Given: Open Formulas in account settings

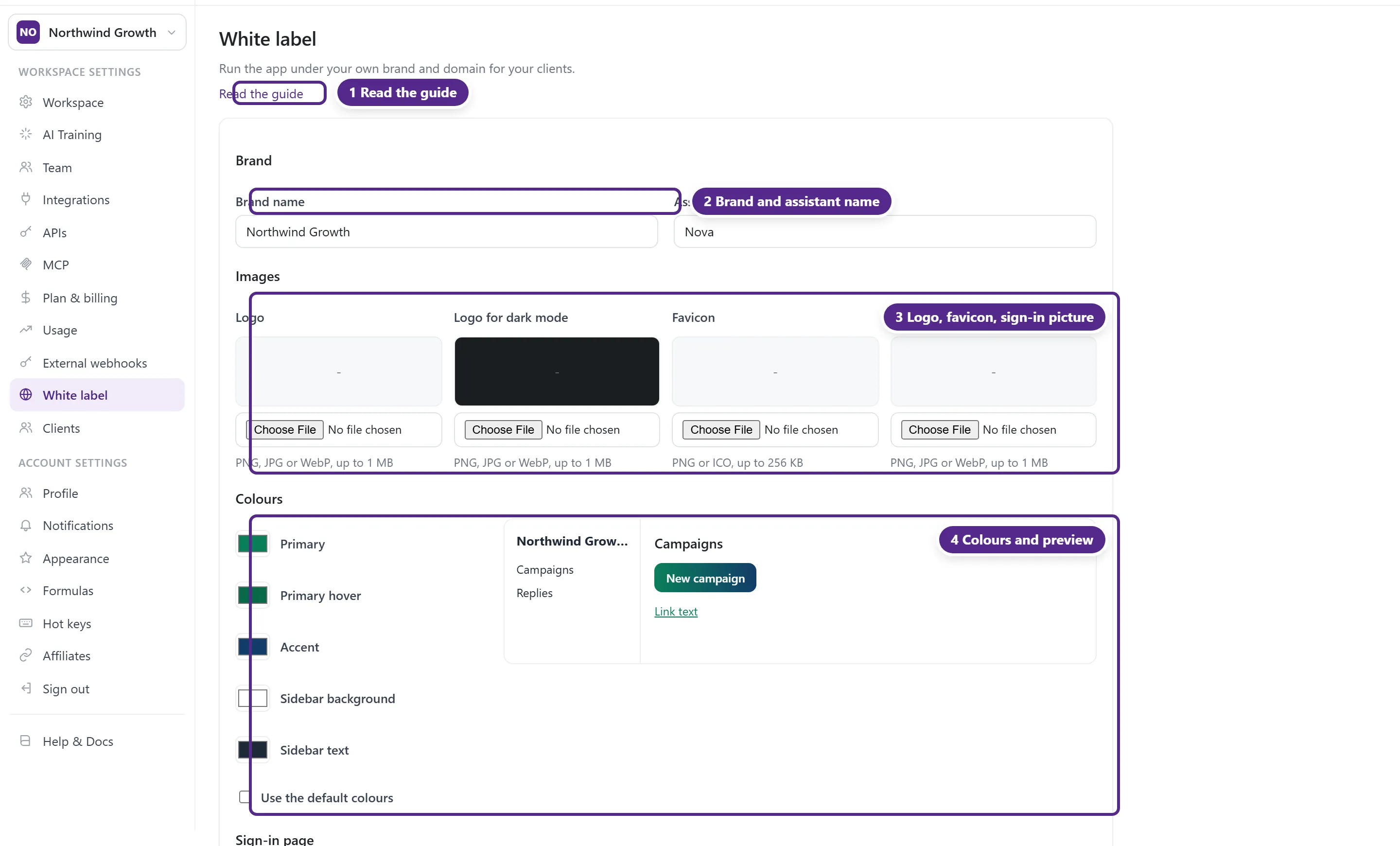Looking at the screenshot, I should point(97,590).
